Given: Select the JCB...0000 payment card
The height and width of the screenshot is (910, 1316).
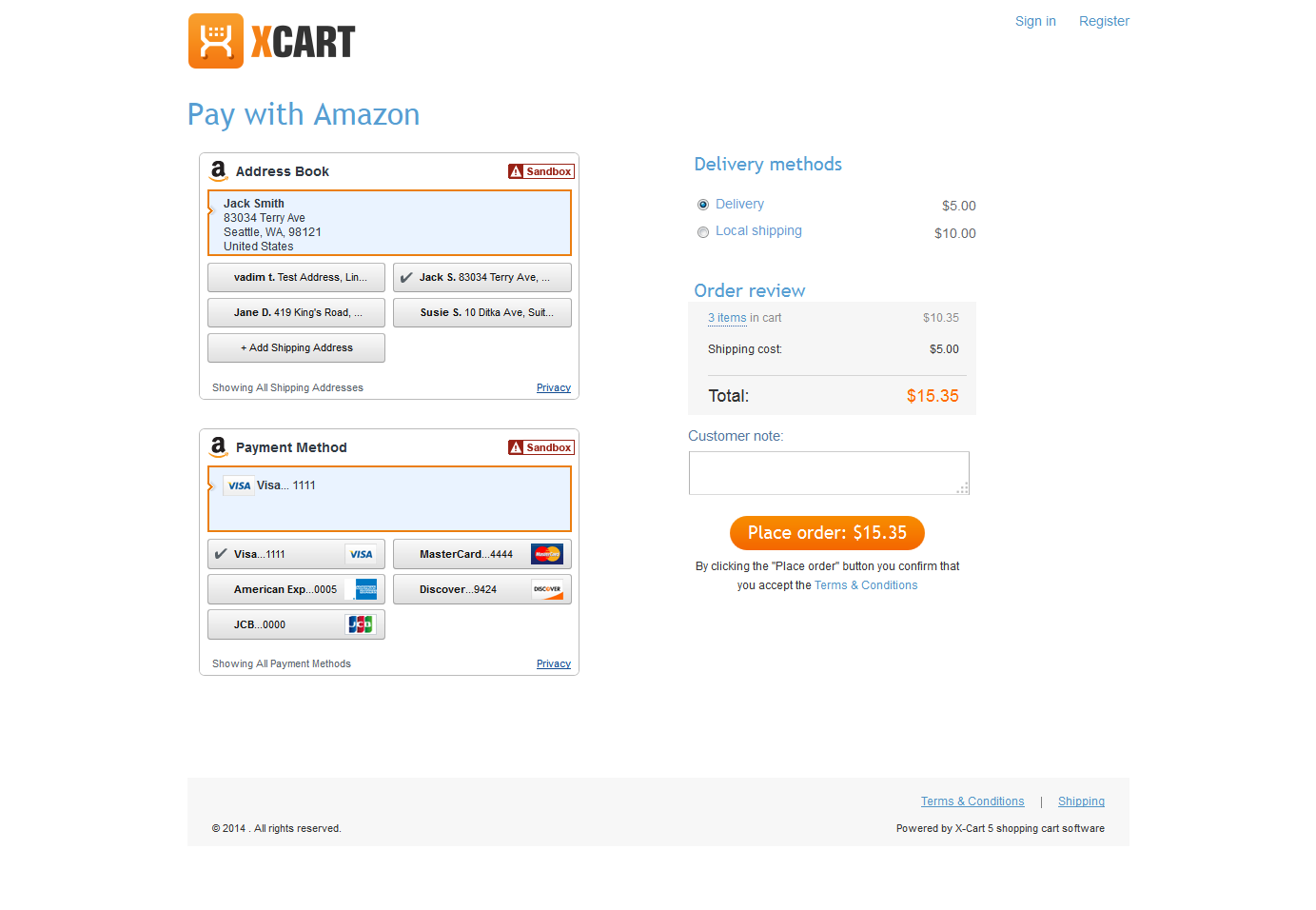Looking at the screenshot, I should 295,624.
